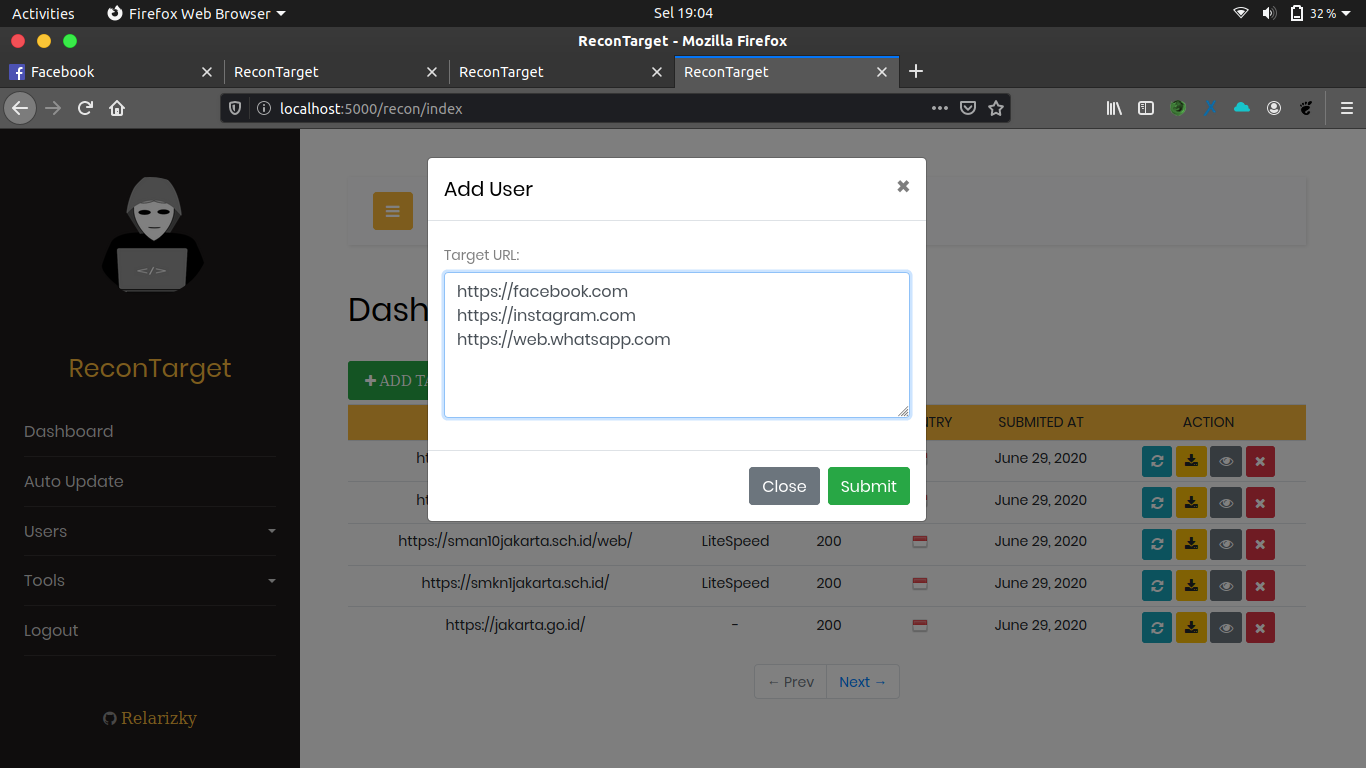Open Dashboard in the sidebar
This screenshot has height=768, width=1366.
(69, 431)
